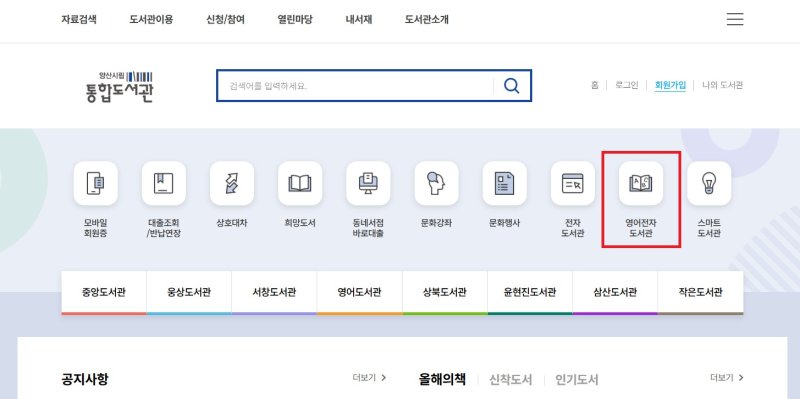Screen dimensions: 800x399
Task: Expand 공지사항 with its 더보기 link
Action: 369,378
